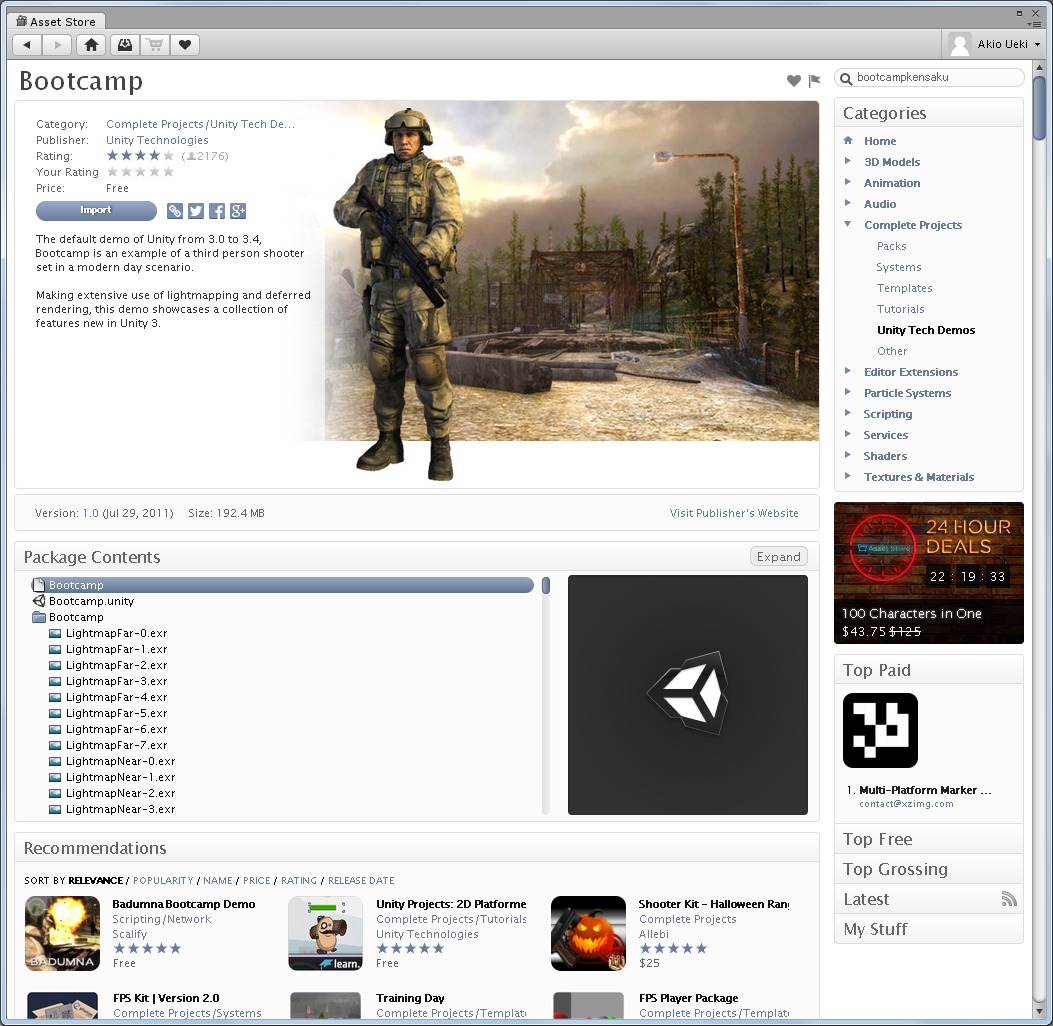
Task: Click the search field with bootcampkensaku
Action: 929,77
